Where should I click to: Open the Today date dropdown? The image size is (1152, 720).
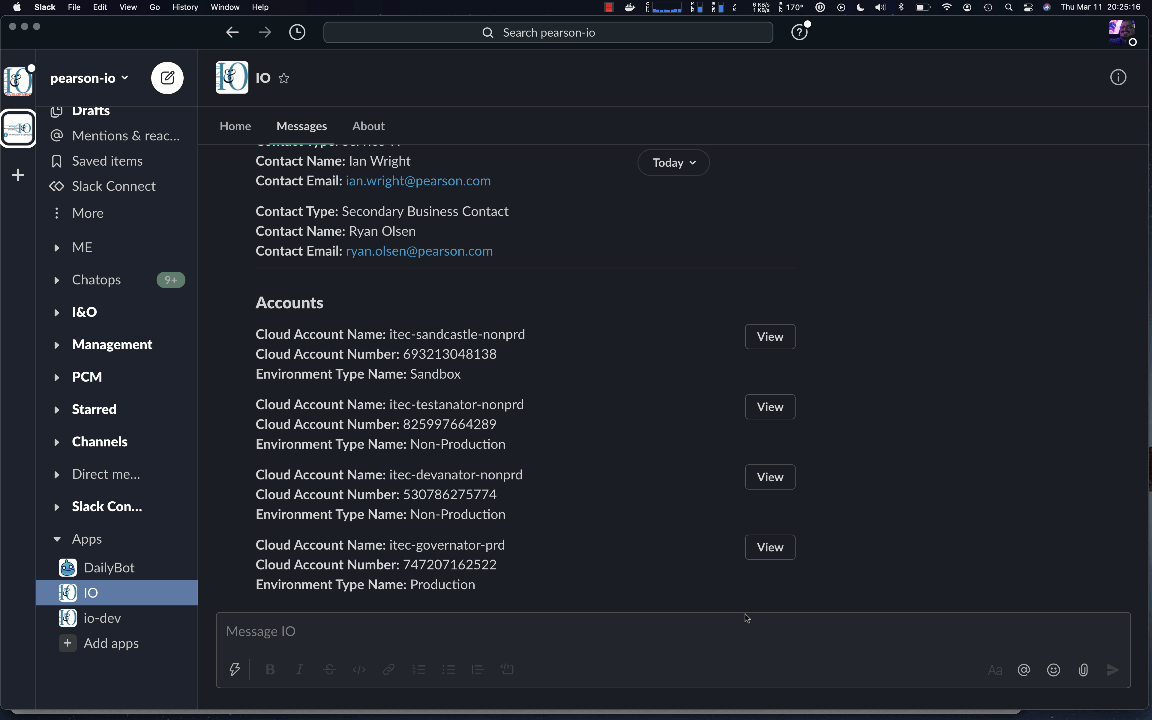click(674, 163)
